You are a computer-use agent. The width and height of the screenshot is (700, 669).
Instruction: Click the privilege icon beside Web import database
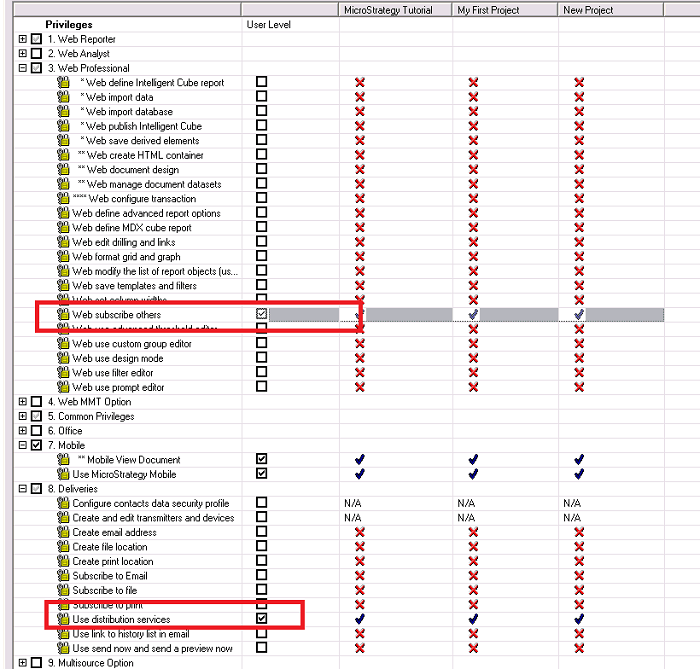(x=63, y=111)
